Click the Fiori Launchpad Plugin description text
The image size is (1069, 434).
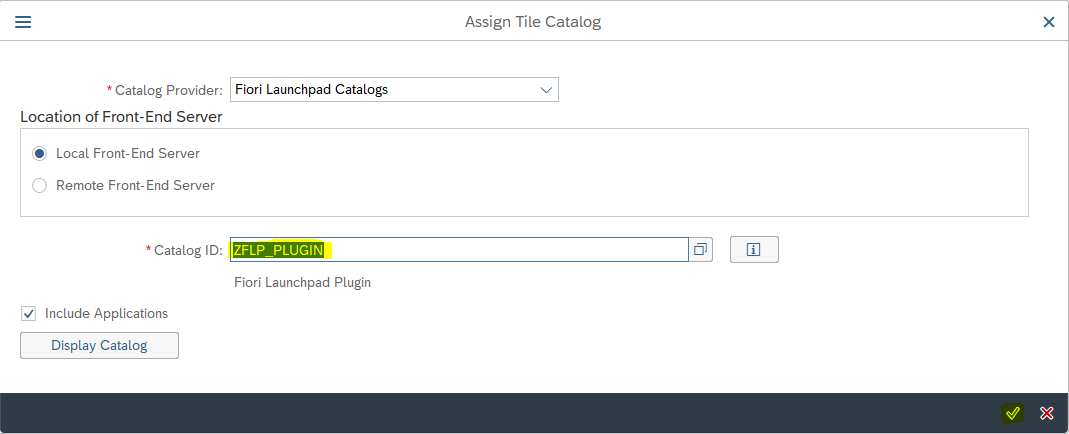pos(302,282)
